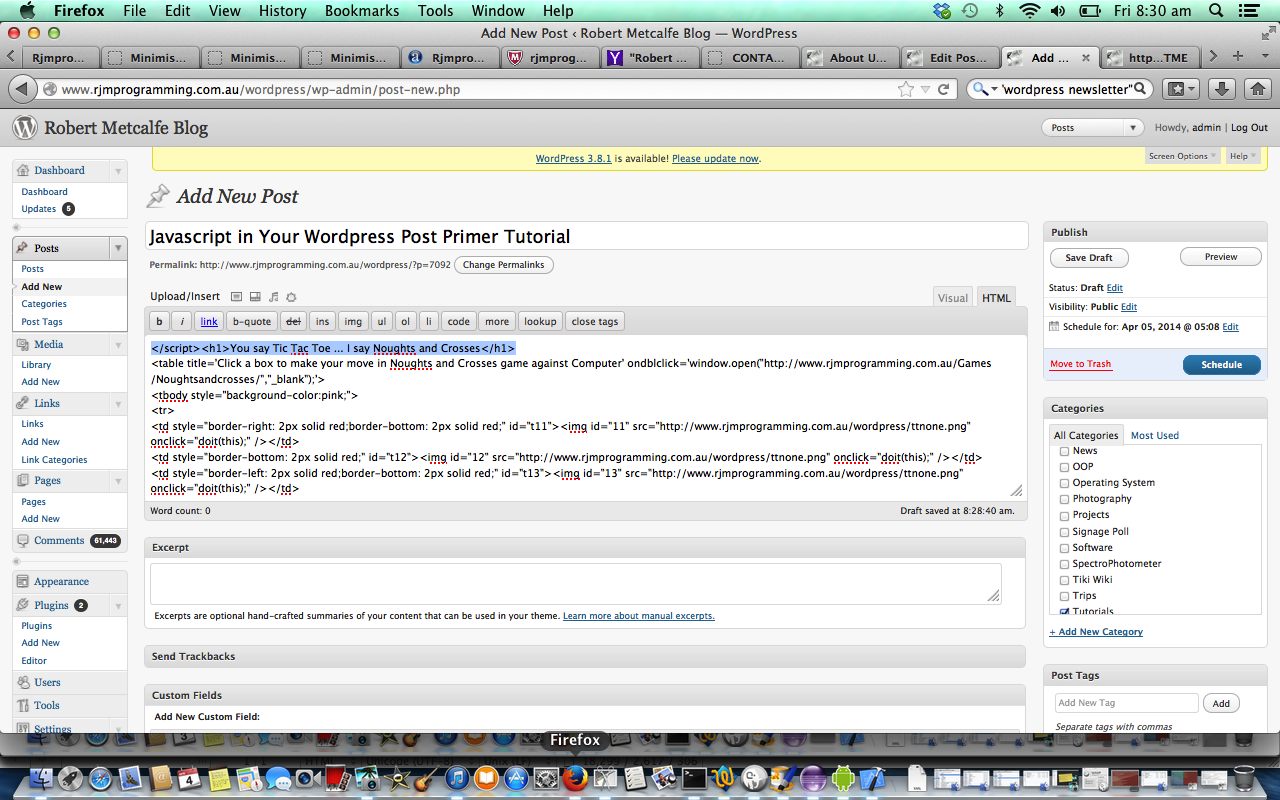Open new browser tab with plus button
Viewport: 1280px width, 800px height.
pyautogui.click(x=1238, y=56)
